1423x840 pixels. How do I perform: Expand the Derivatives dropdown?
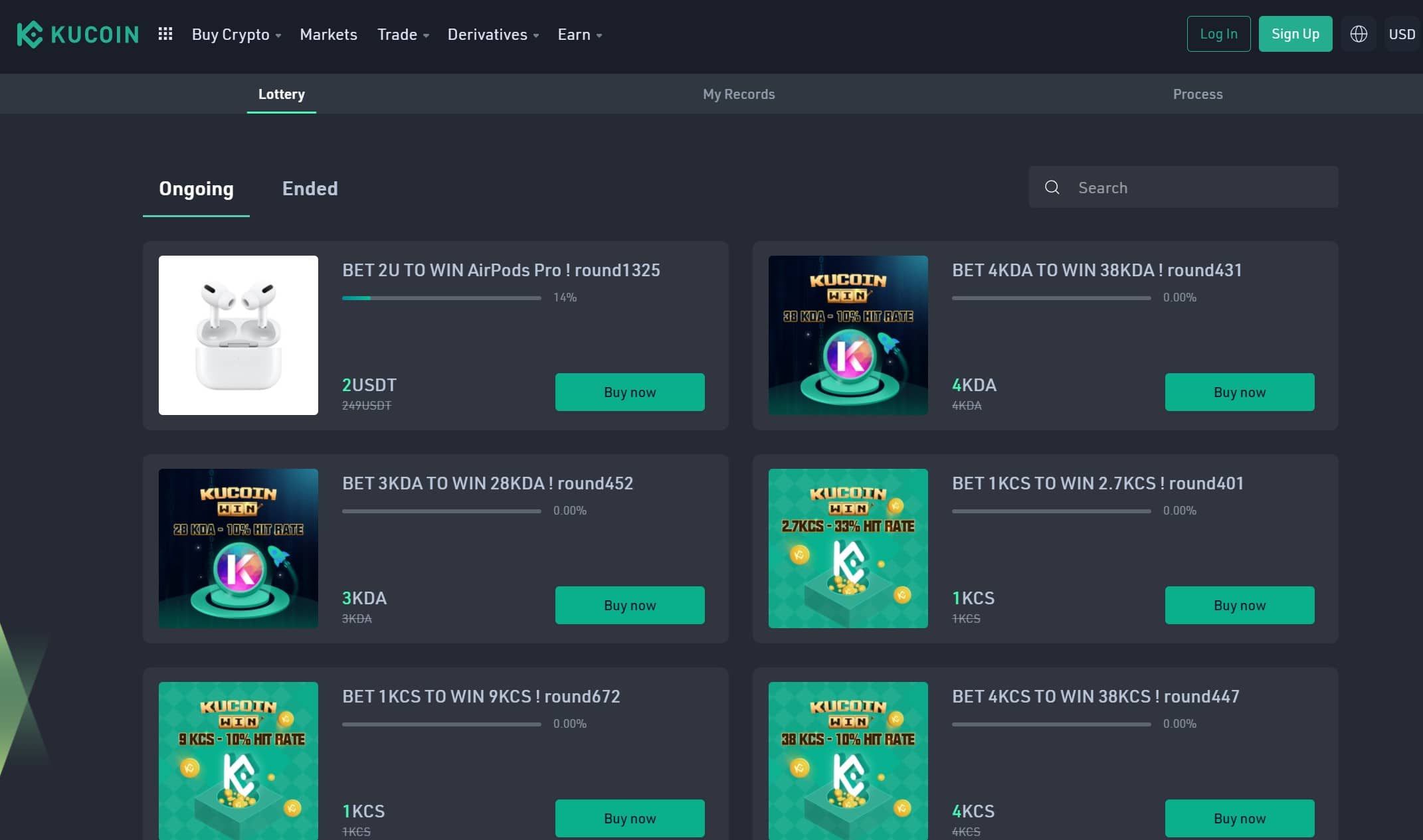[x=493, y=35]
